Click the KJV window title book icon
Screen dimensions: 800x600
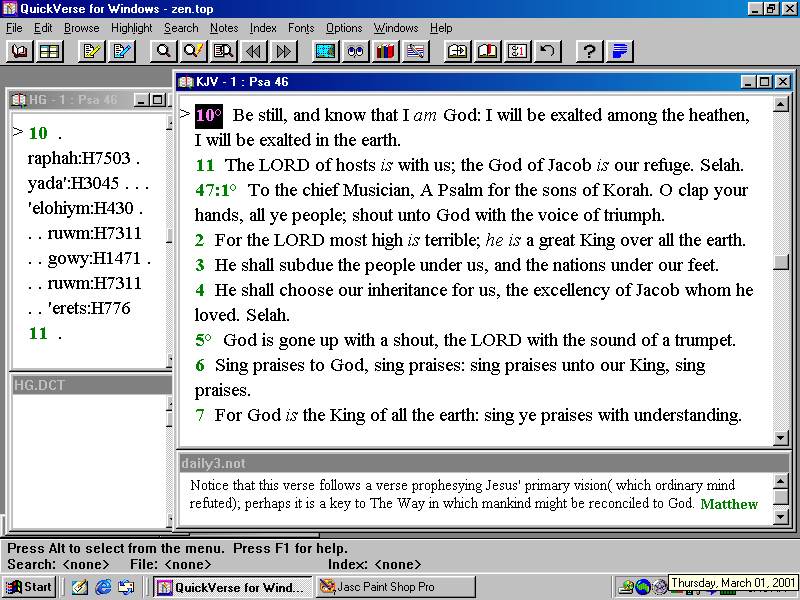click(x=186, y=82)
